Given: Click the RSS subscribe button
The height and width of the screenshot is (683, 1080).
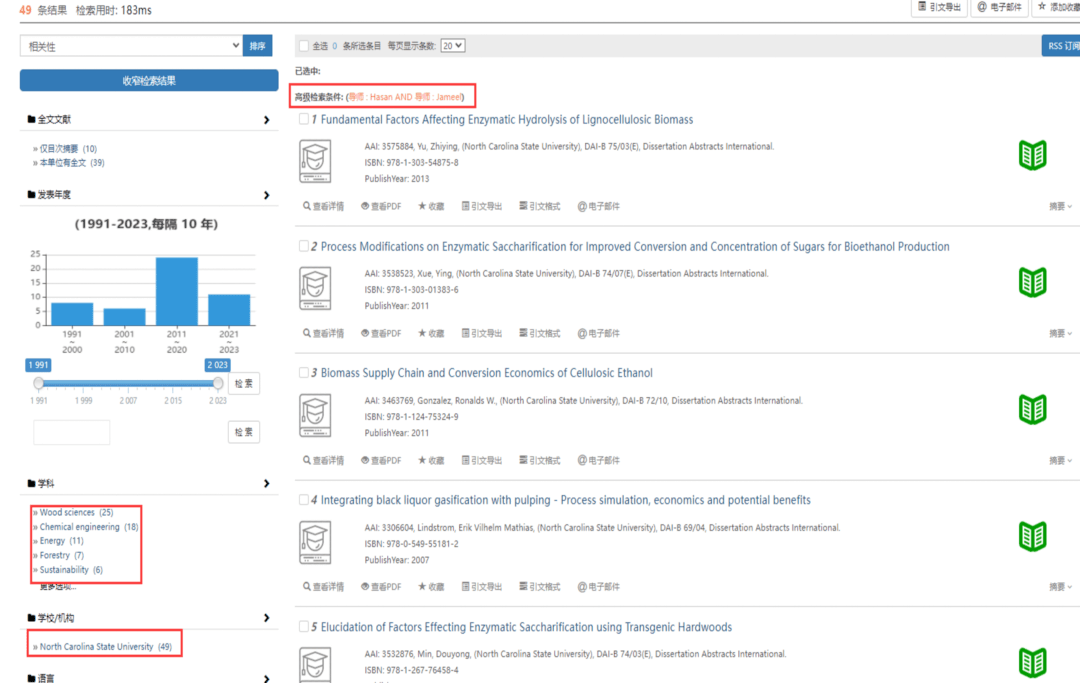Looking at the screenshot, I should click(1061, 45).
